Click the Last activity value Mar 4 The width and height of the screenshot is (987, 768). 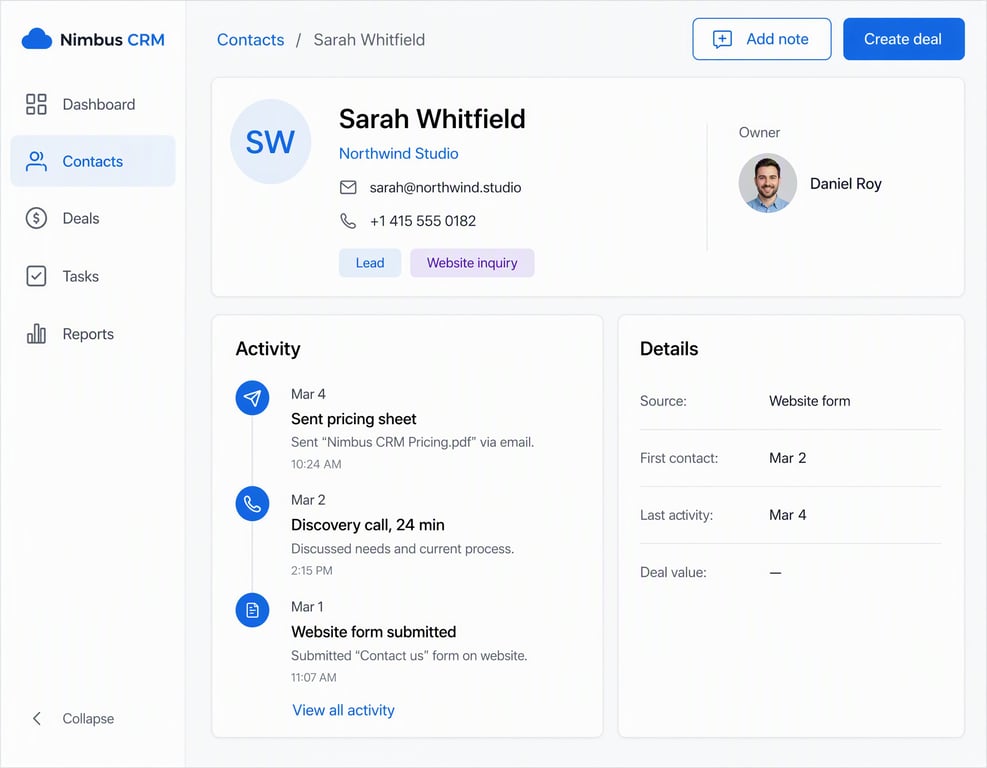click(x=787, y=515)
